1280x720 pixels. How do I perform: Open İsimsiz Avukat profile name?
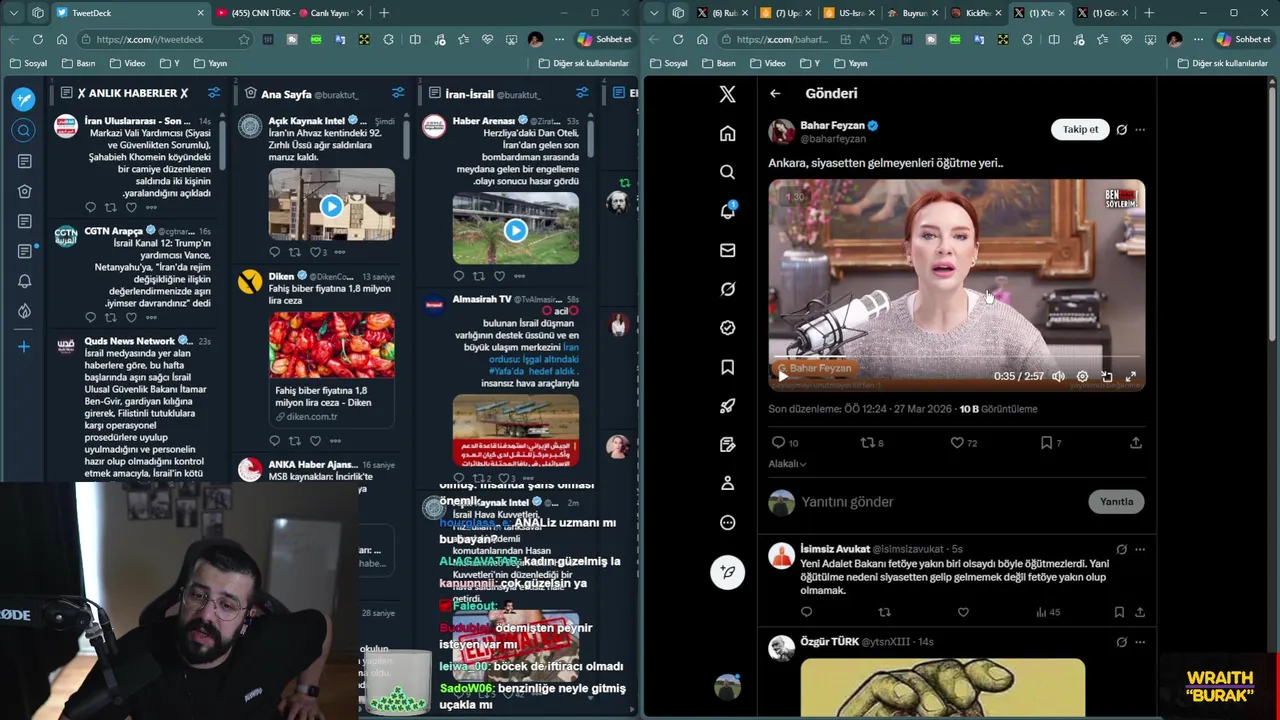click(x=835, y=549)
